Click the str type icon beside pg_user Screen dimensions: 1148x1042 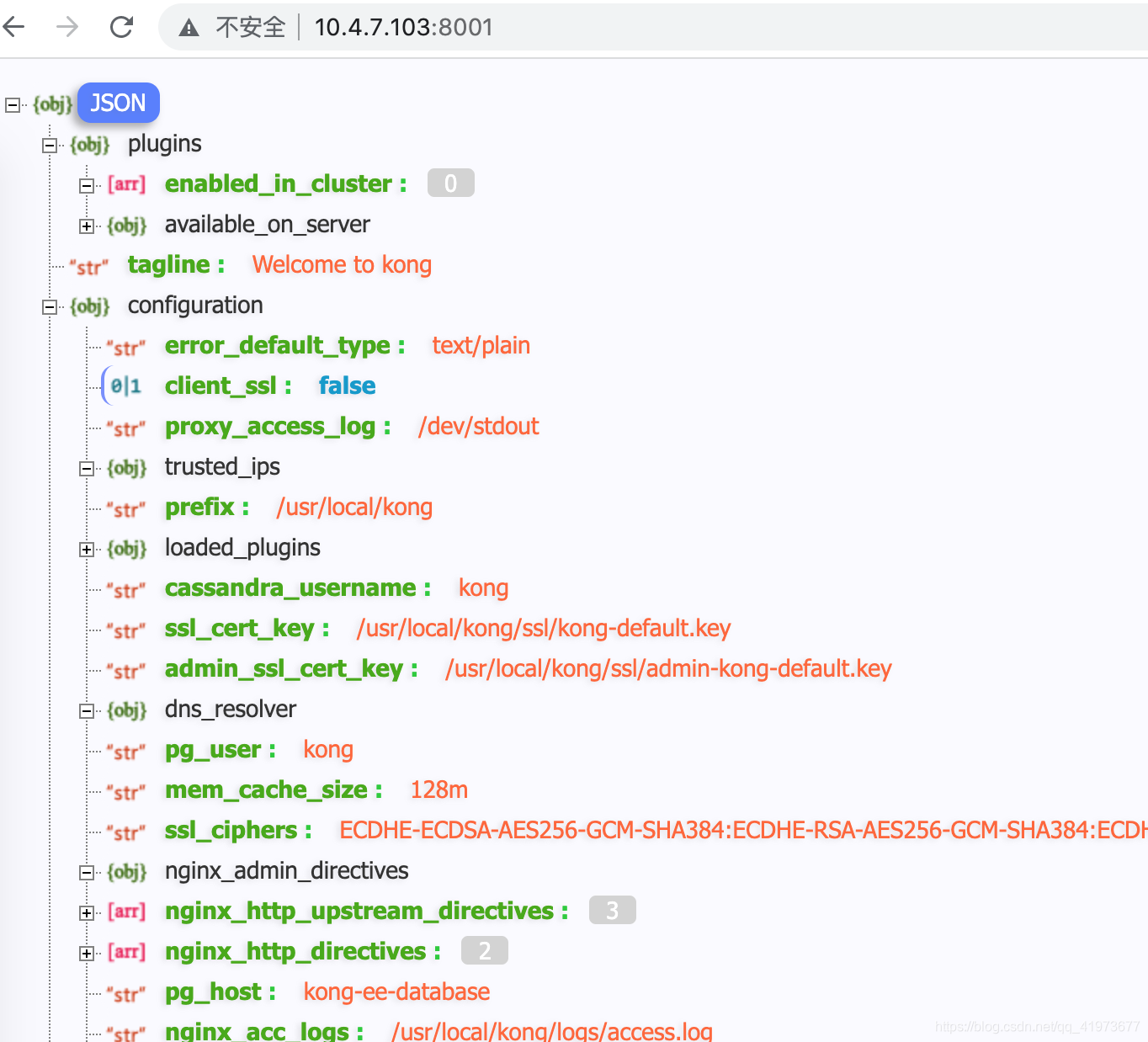[x=126, y=752]
